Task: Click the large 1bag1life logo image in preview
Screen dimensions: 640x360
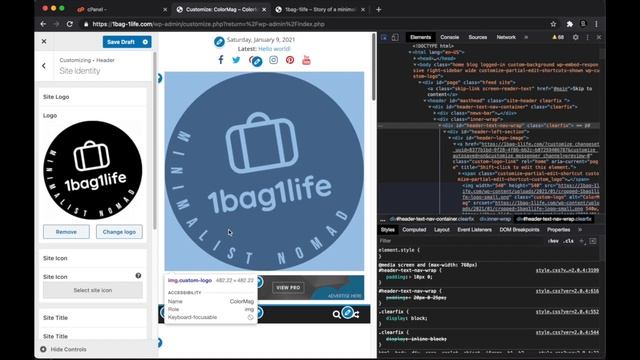Action: 264,171
